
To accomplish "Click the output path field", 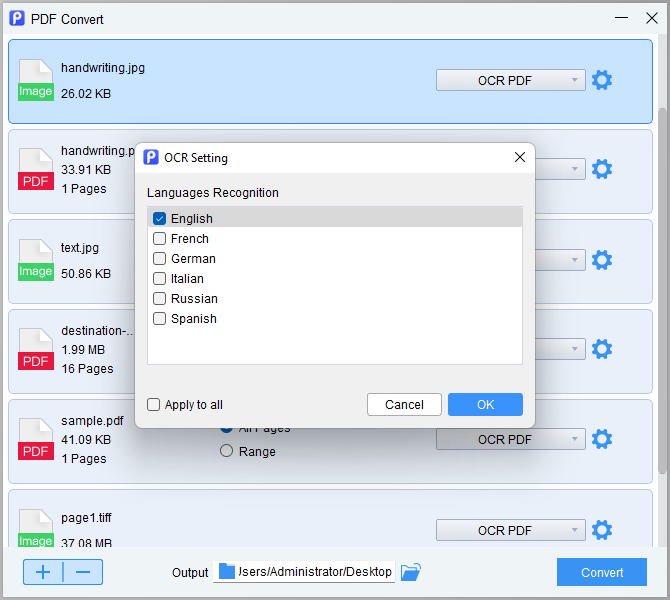I will click(x=304, y=572).
